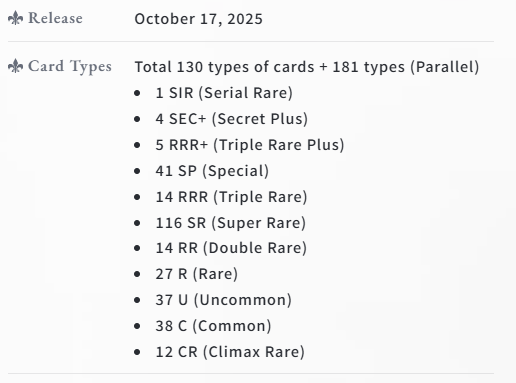Screen dimensions: 516x383
Task: Select the 1 SIR (Serial Rare) list item
Action: (x=224, y=93)
